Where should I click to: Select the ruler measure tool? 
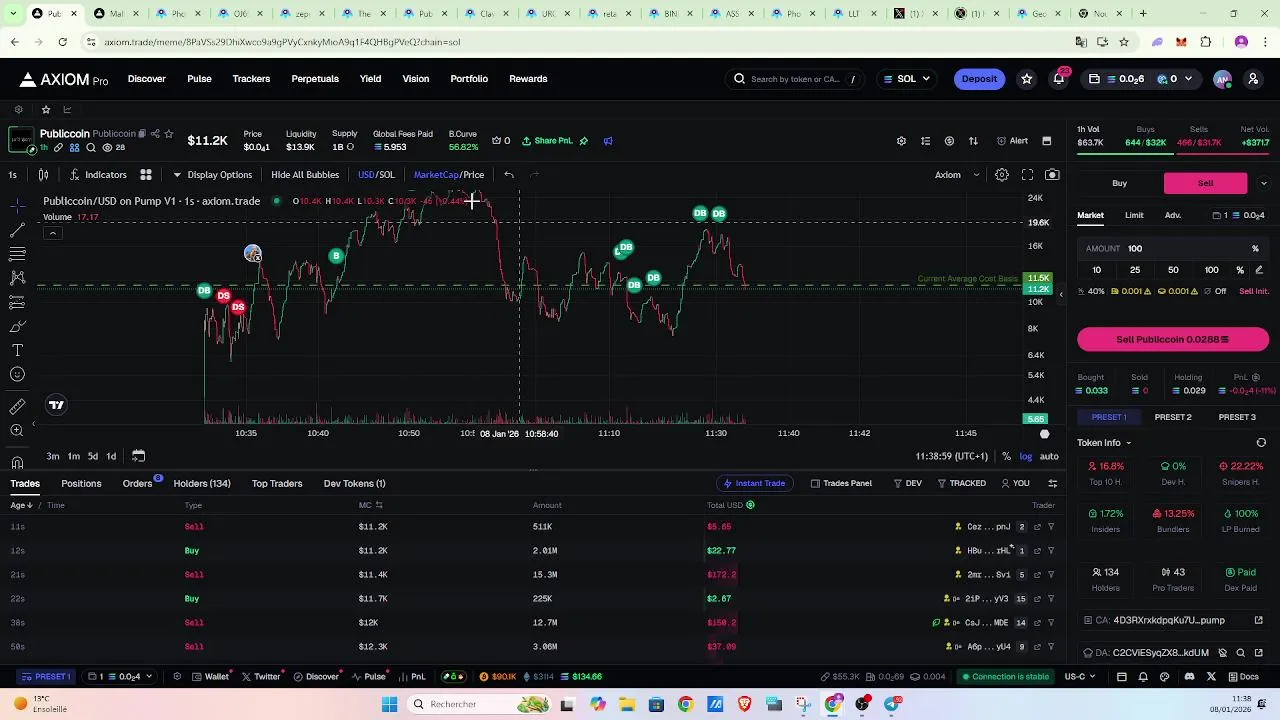pos(17,405)
